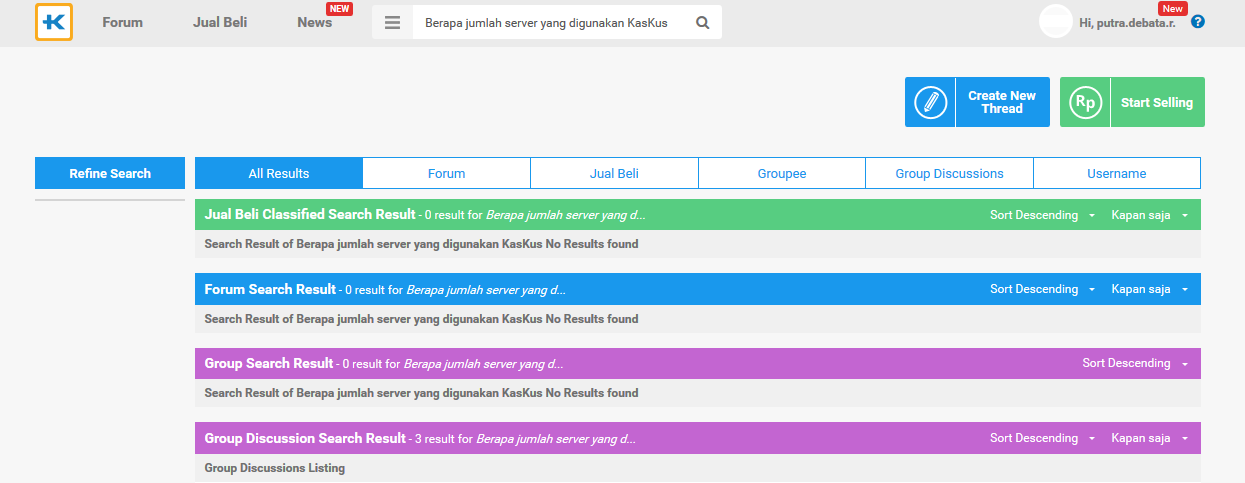Open Sort Descending dropdown in Group Search Result
Image resolution: width=1245 pixels, height=483 pixels.
click(1135, 363)
